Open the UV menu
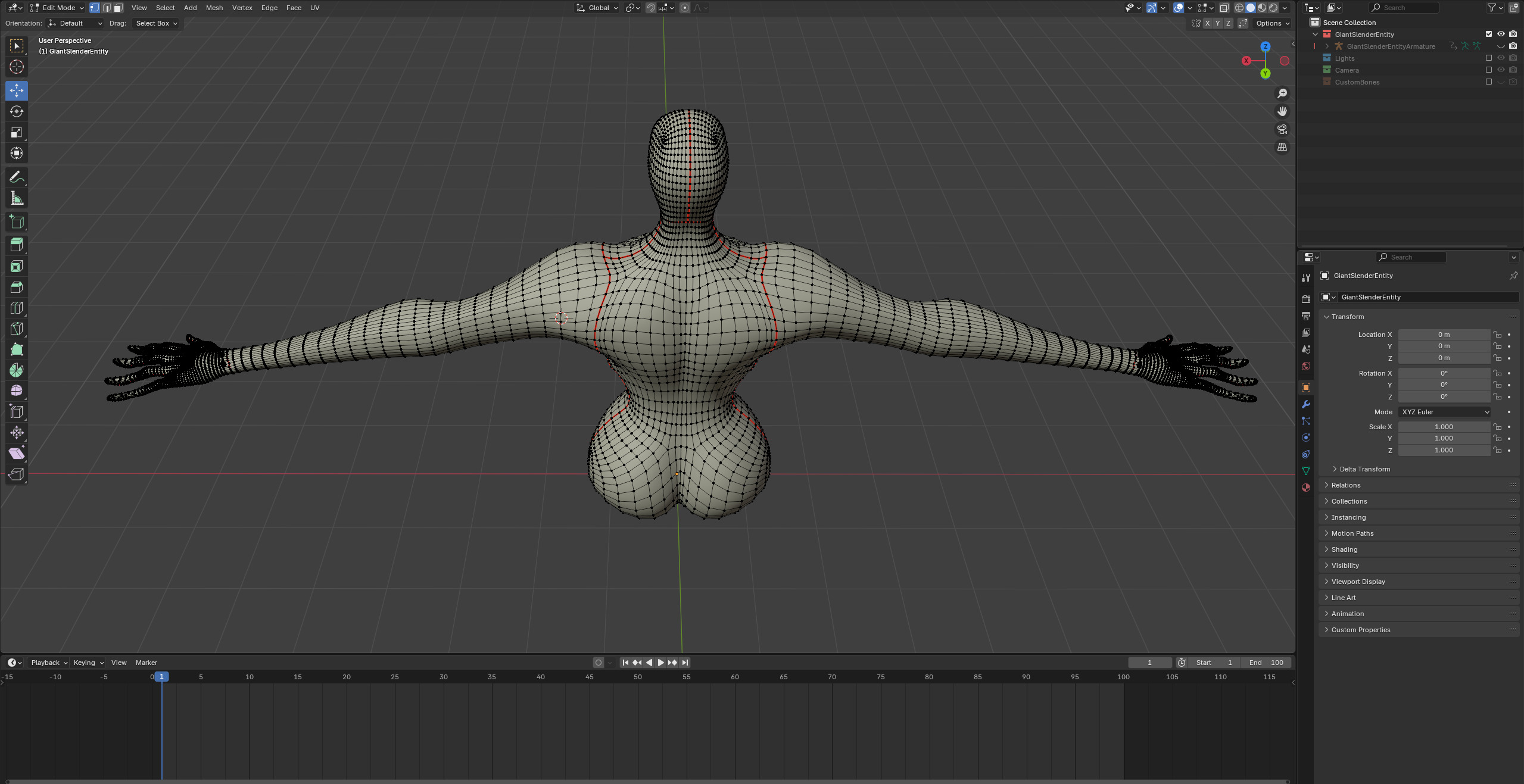This screenshot has width=1524, height=784. pos(315,8)
